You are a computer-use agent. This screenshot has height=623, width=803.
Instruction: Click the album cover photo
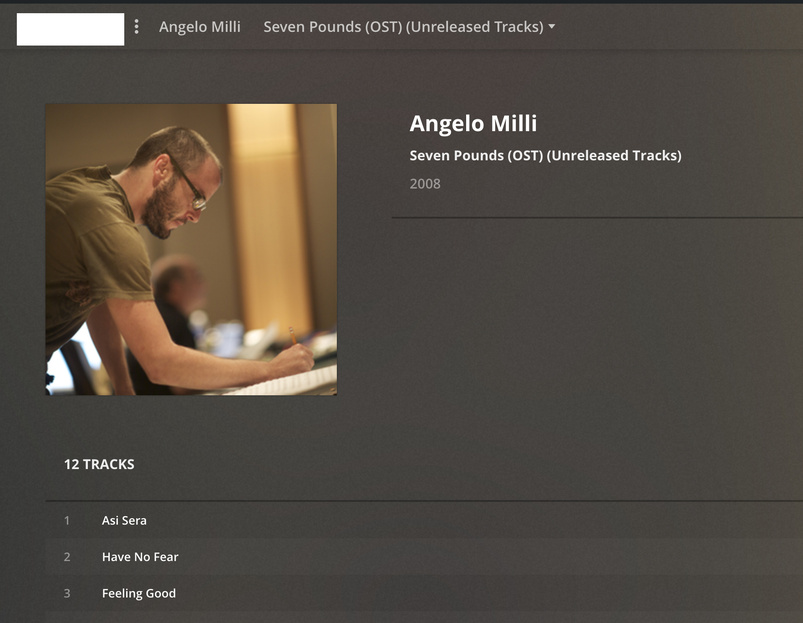click(191, 249)
